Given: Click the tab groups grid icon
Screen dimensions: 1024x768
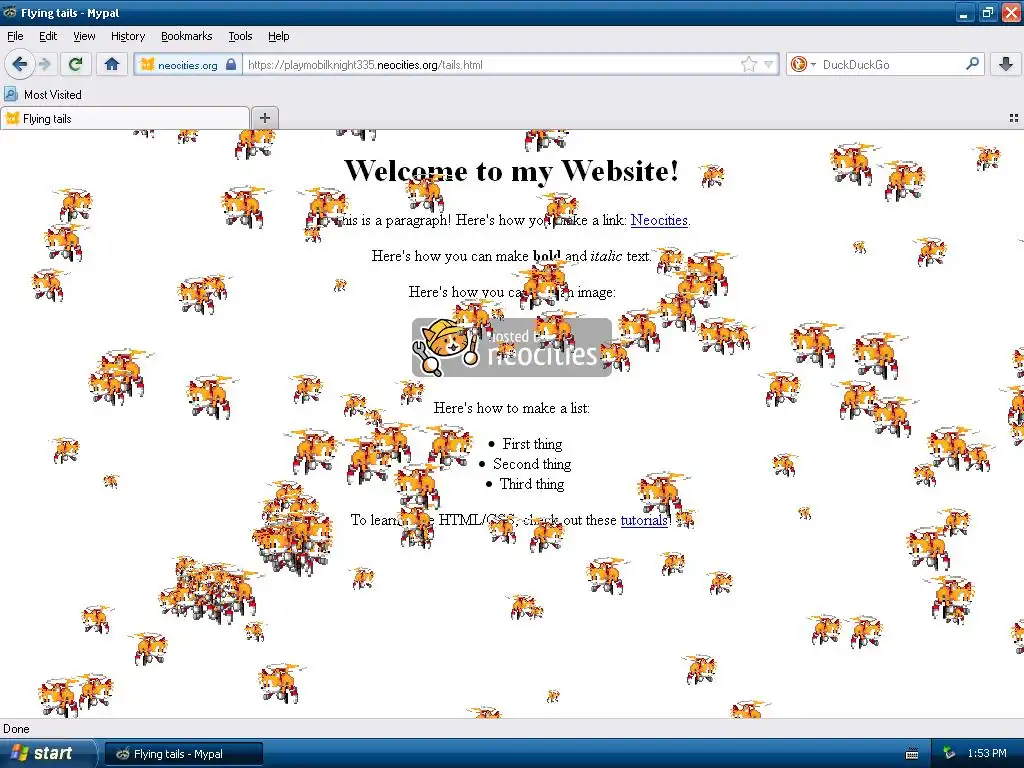Looking at the screenshot, I should [1013, 118].
